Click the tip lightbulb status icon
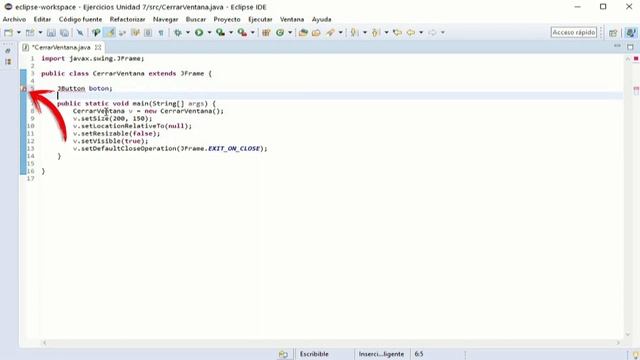Screen dimensions: 640x360 coord(636,355)
